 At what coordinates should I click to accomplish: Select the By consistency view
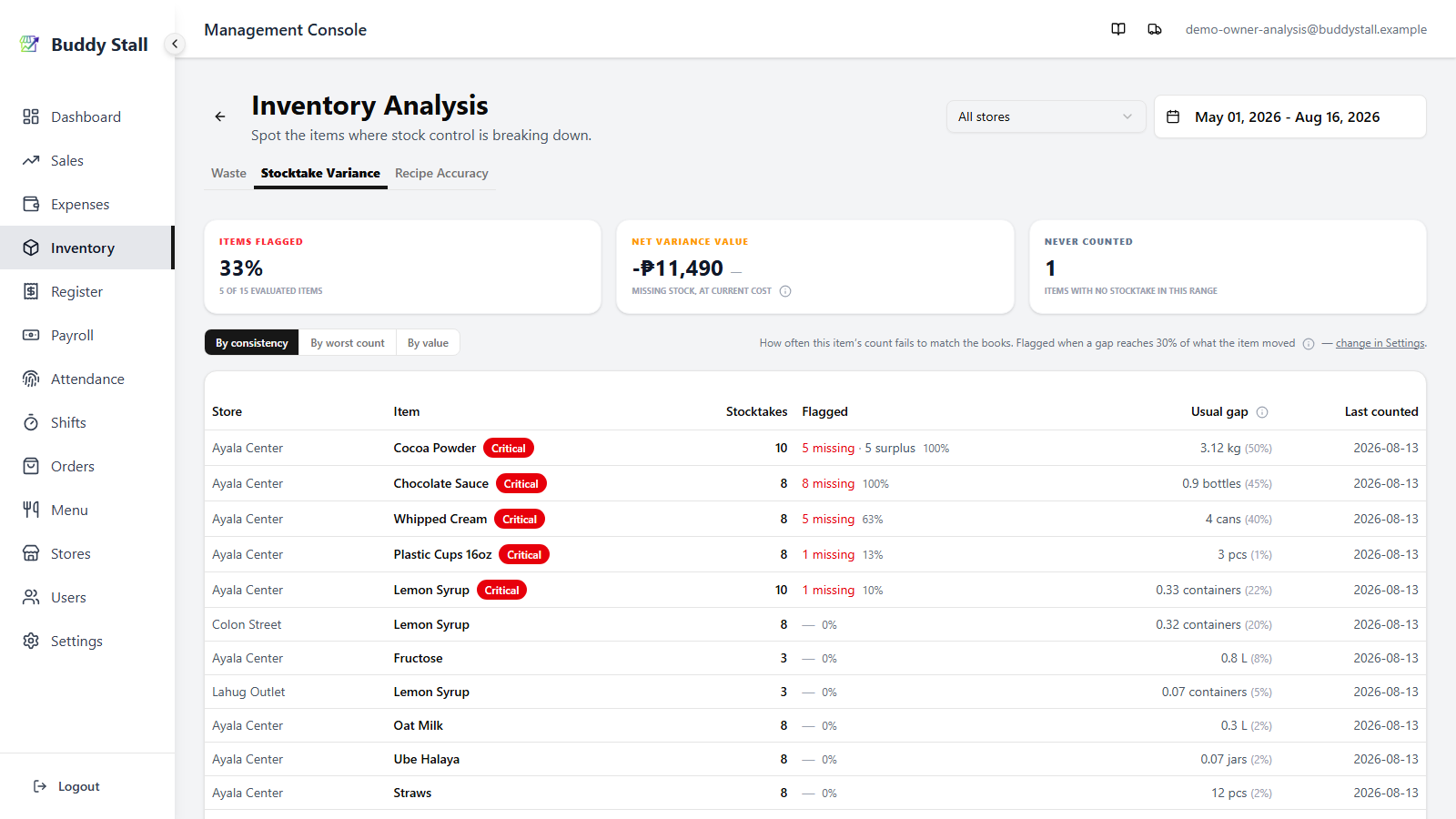click(252, 343)
